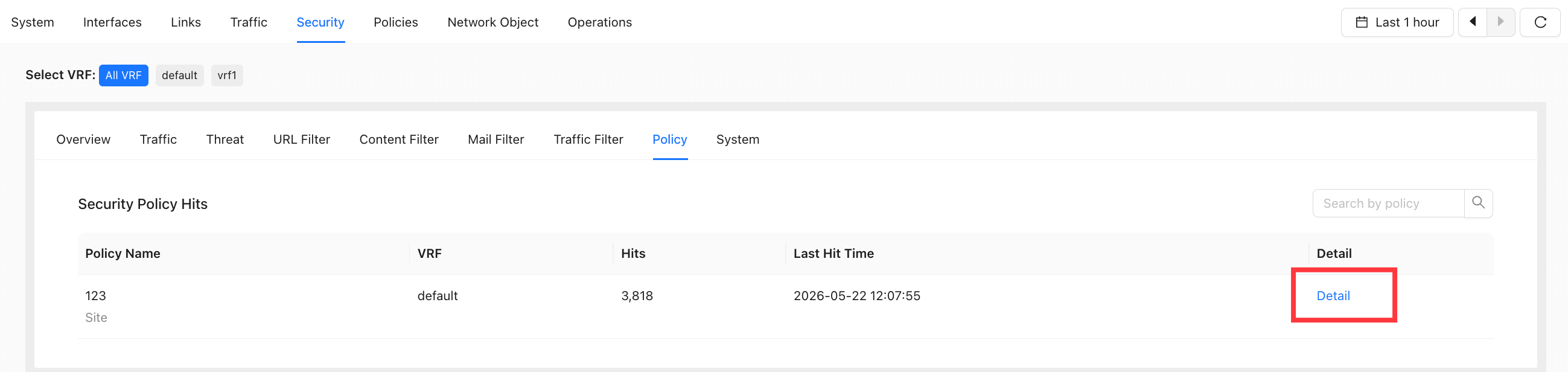The image size is (1568, 372).
Task: Switch to Mail Filter sub-tab
Action: point(496,139)
